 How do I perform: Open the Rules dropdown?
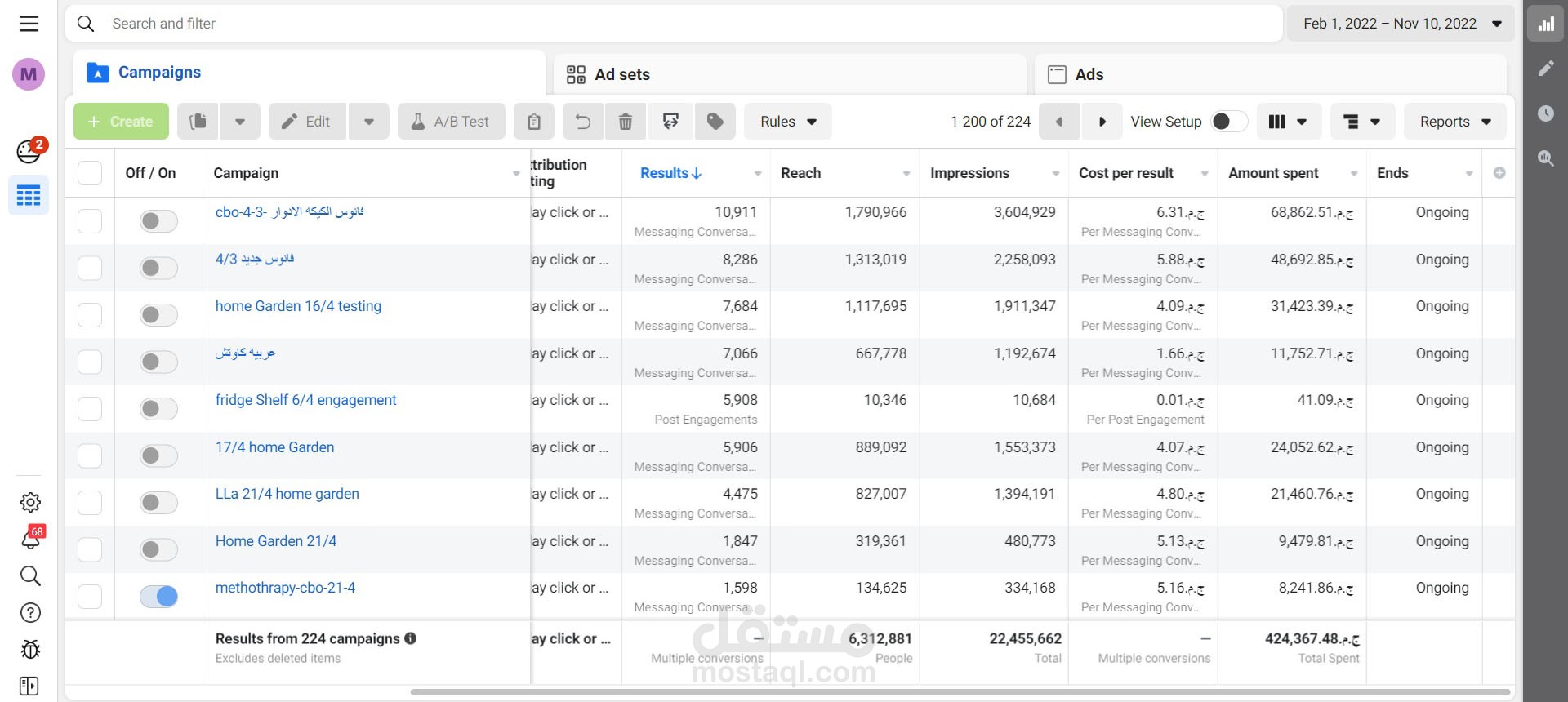[x=788, y=122]
